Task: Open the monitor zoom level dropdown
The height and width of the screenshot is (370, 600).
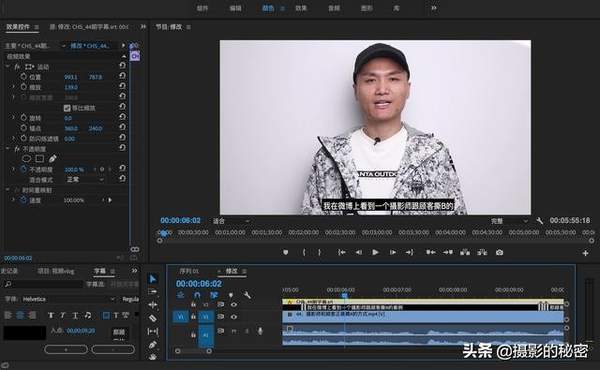Action: click(x=231, y=221)
